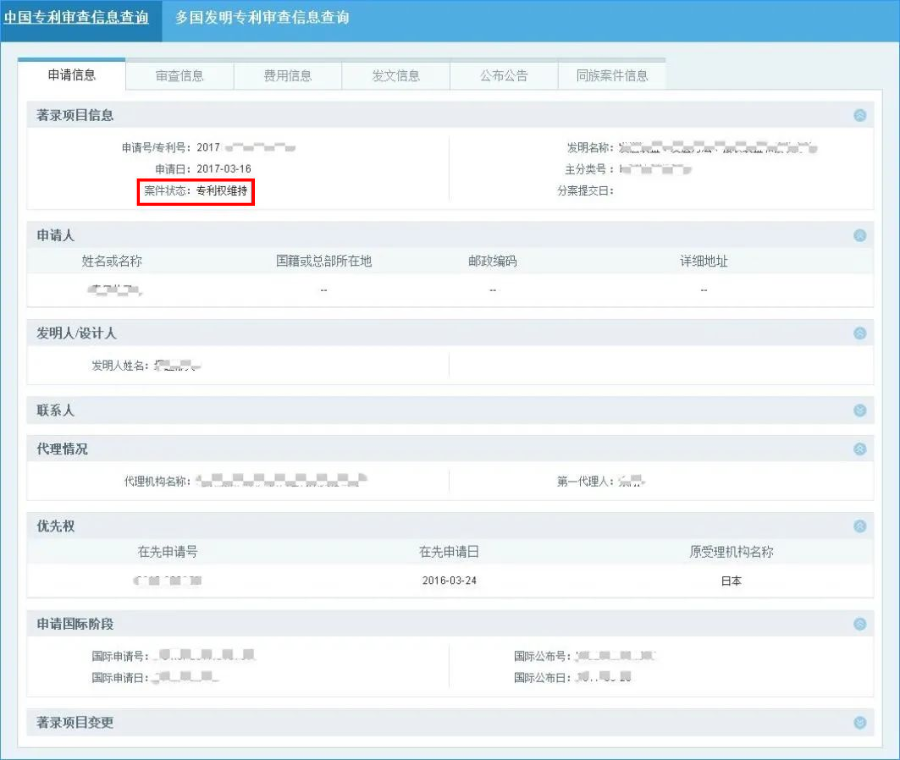Viewport: 900px width, 760px height.
Task: Open the 多国发明专利审查信息查询 navigation item
Action: [260, 17]
